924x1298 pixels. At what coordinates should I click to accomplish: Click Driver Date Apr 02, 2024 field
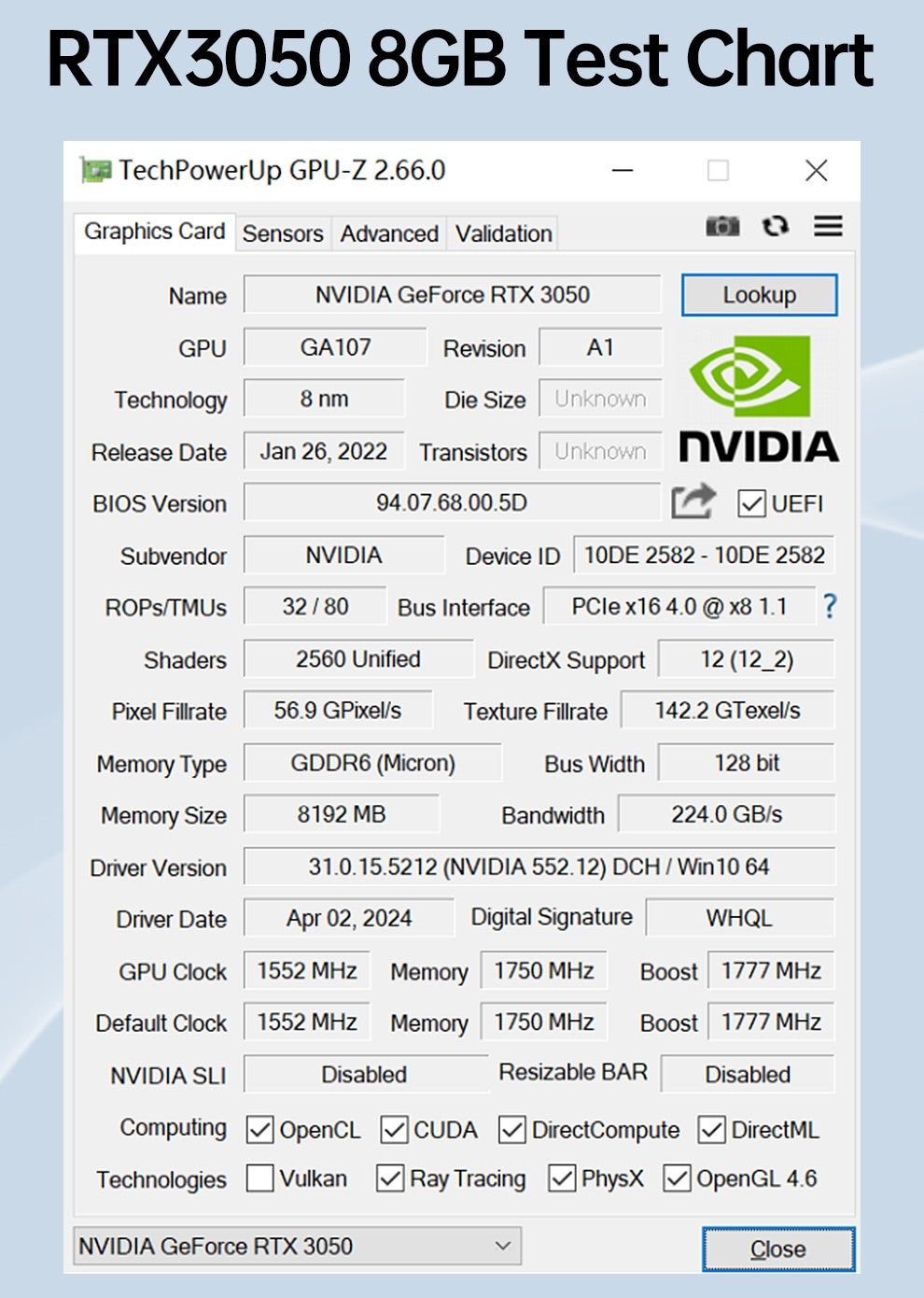click(348, 917)
